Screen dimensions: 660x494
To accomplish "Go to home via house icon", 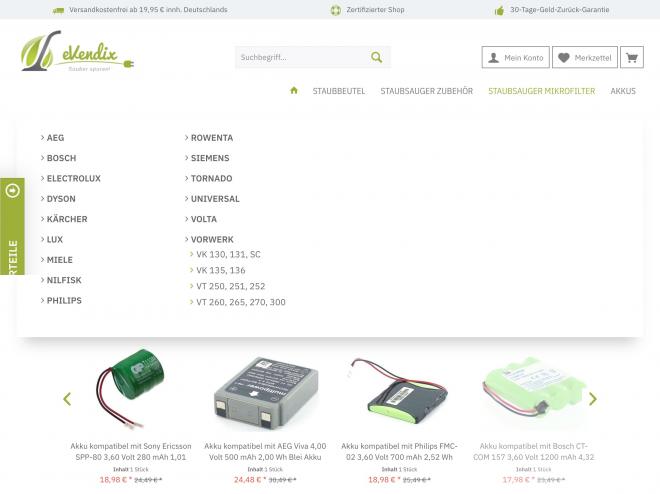I will (x=294, y=90).
